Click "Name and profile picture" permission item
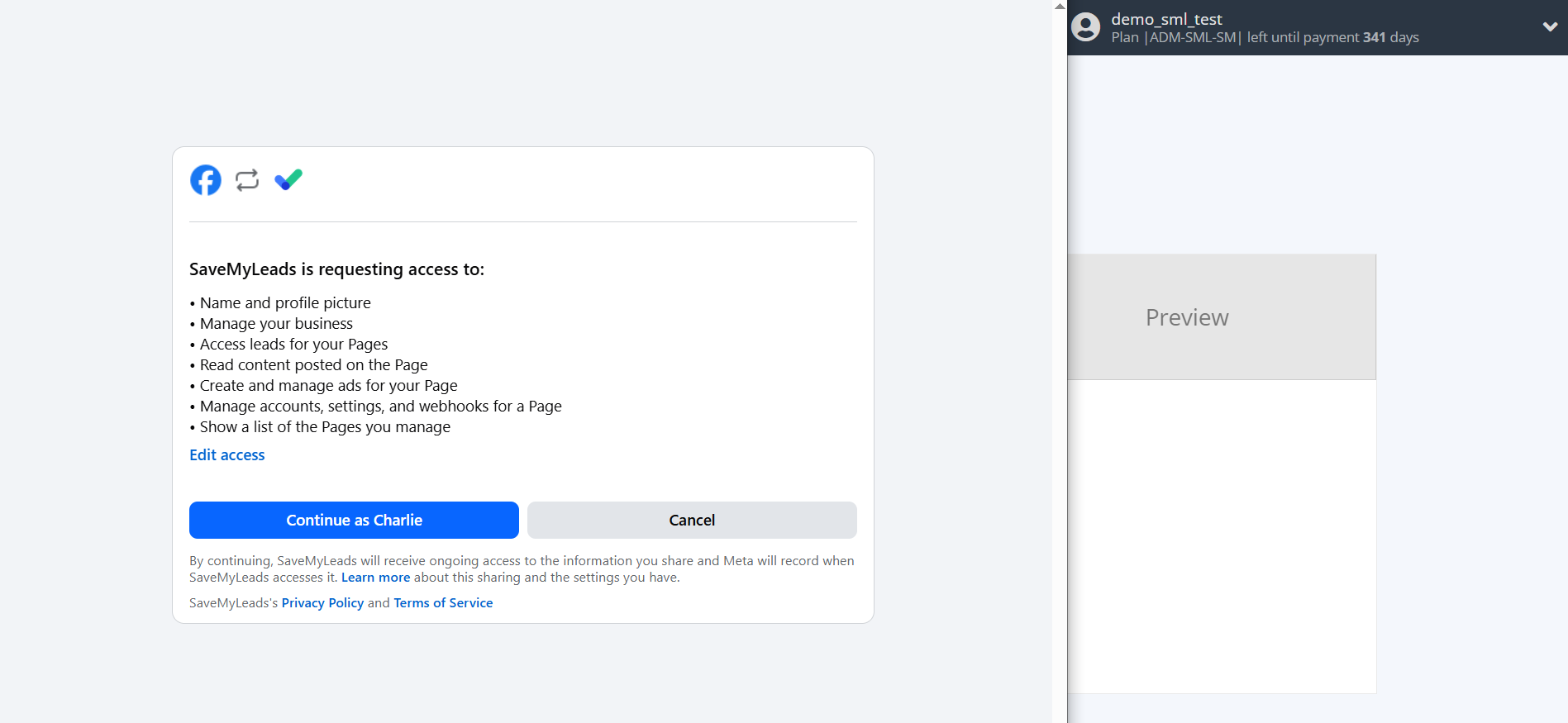1568x723 pixels. (x=285, y=303)
